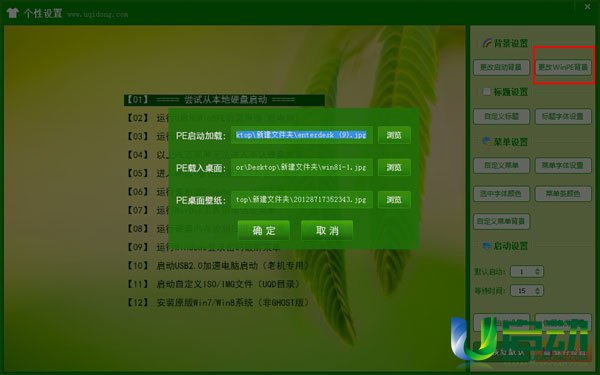Open 更改WinPE背景 button
The image size is (600, 375).
pos(563,67)
